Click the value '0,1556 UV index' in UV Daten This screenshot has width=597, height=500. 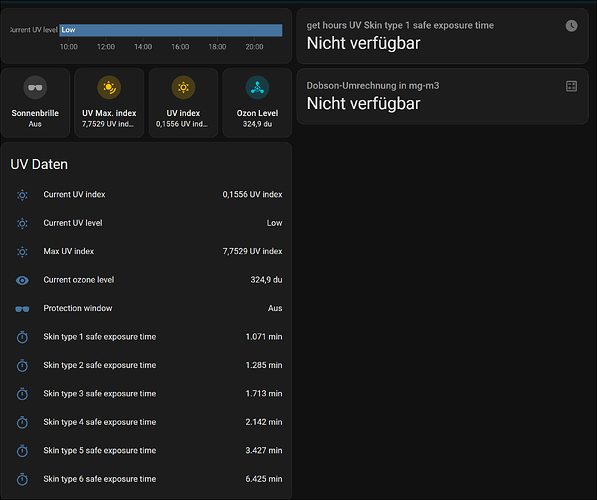tap(252, 195)
